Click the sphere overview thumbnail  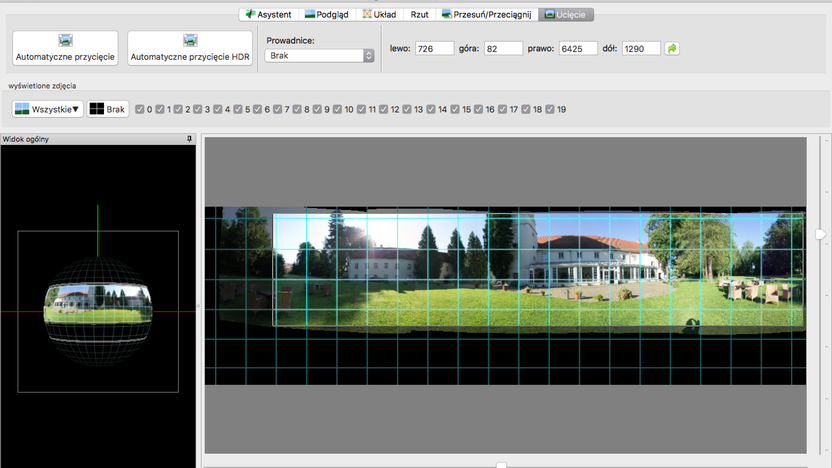98,311
